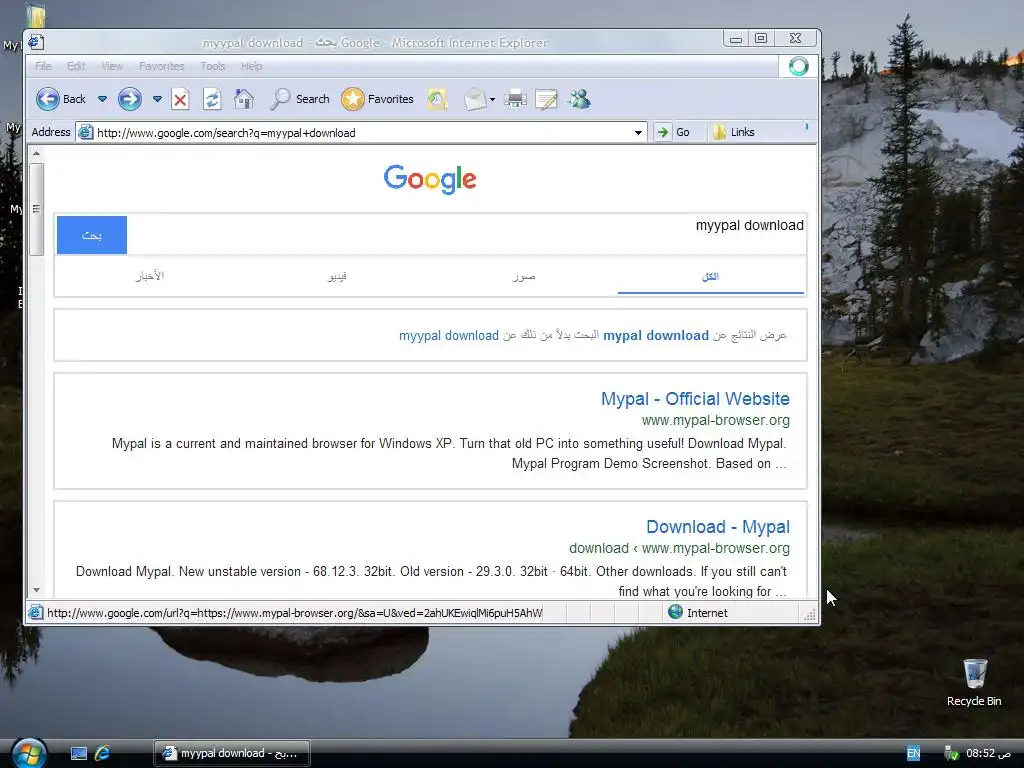This screenshot has width=1024, height=768.
Task: Click the Go button
Action: [673, 133]
